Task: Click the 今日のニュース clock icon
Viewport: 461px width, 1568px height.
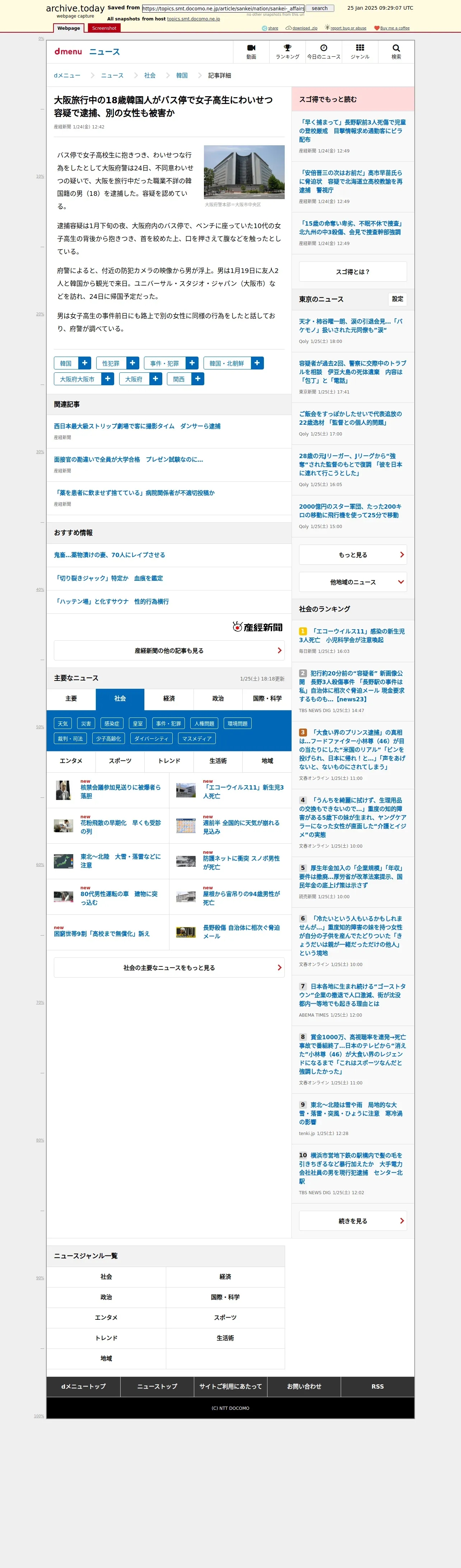Action: 323,48
